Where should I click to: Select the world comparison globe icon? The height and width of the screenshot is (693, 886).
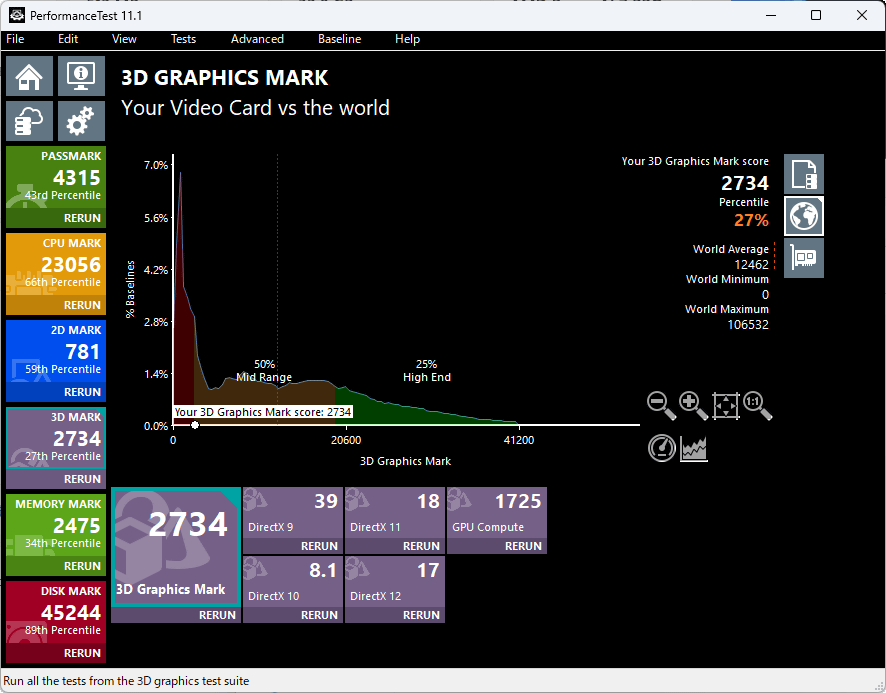click(804, 216)
